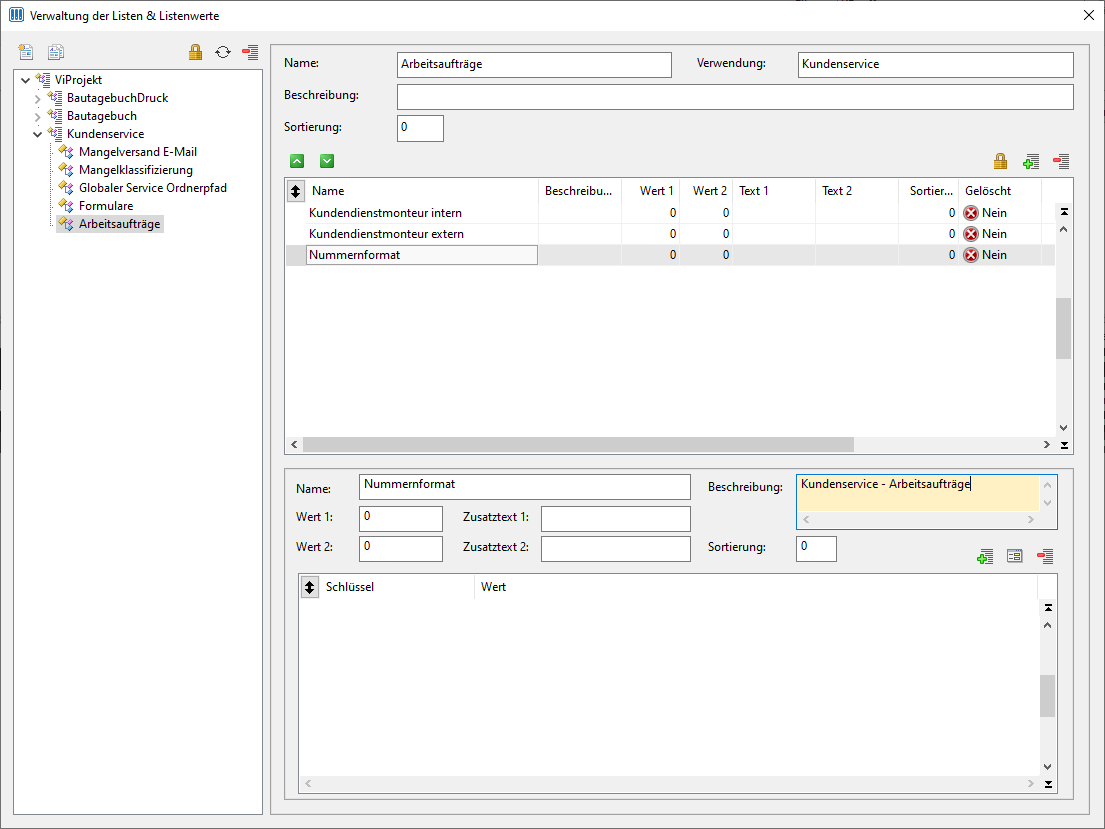Select the BautagebuchDruck tree item

pos(117,98)
